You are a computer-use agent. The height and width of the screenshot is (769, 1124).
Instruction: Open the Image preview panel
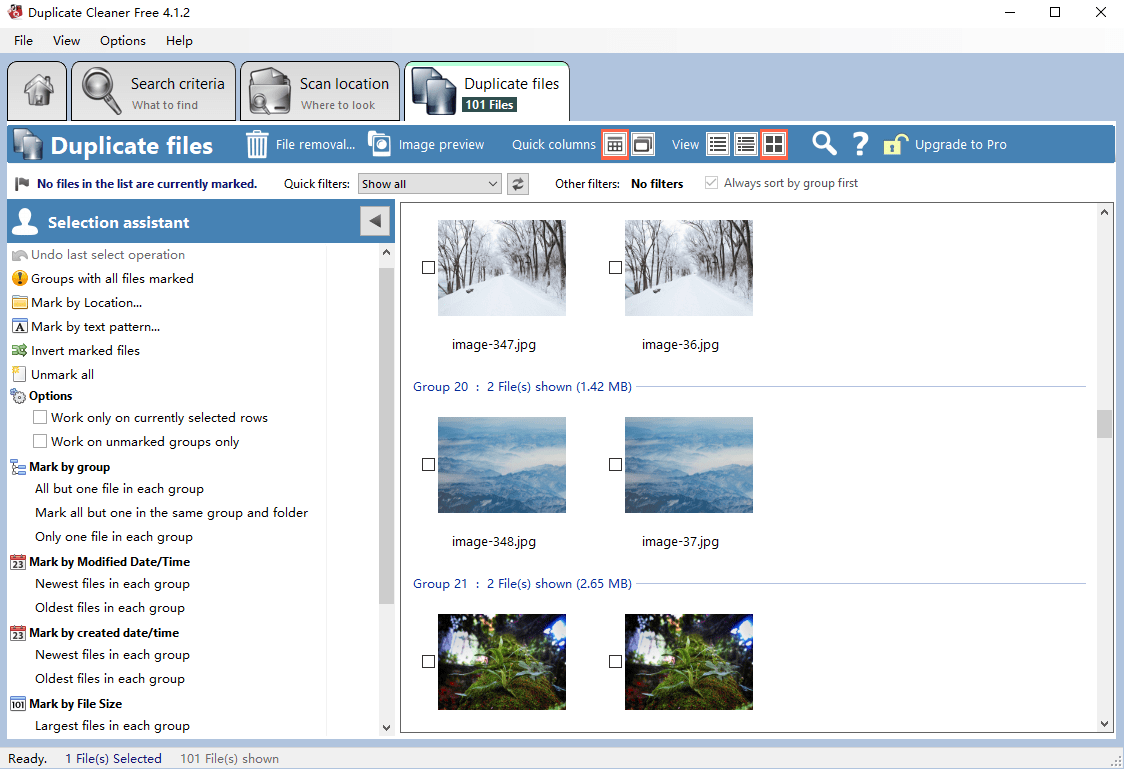point(427,144)
